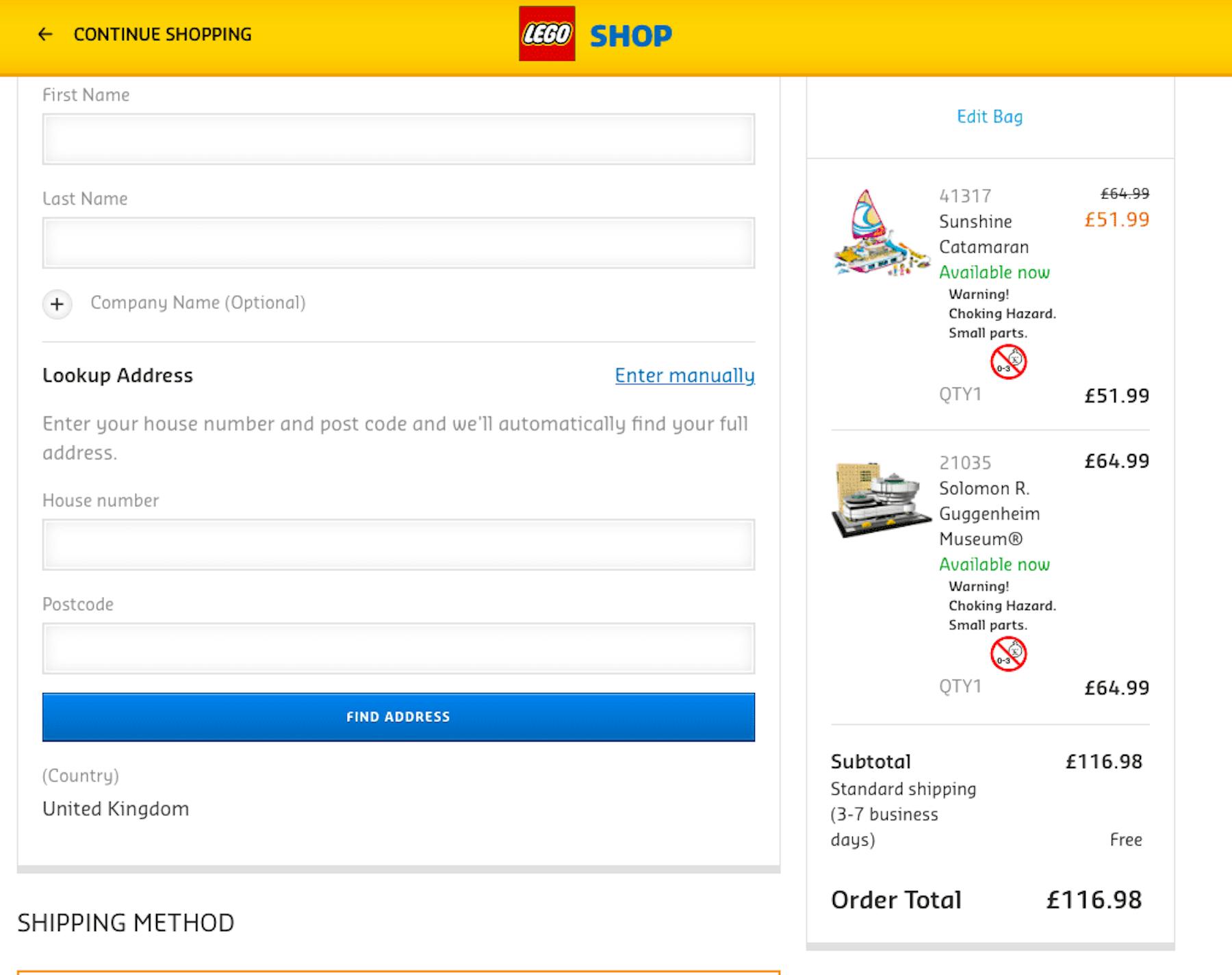Click the Edit Bag link
1232x975 pixels.
[x=990, y=116]
